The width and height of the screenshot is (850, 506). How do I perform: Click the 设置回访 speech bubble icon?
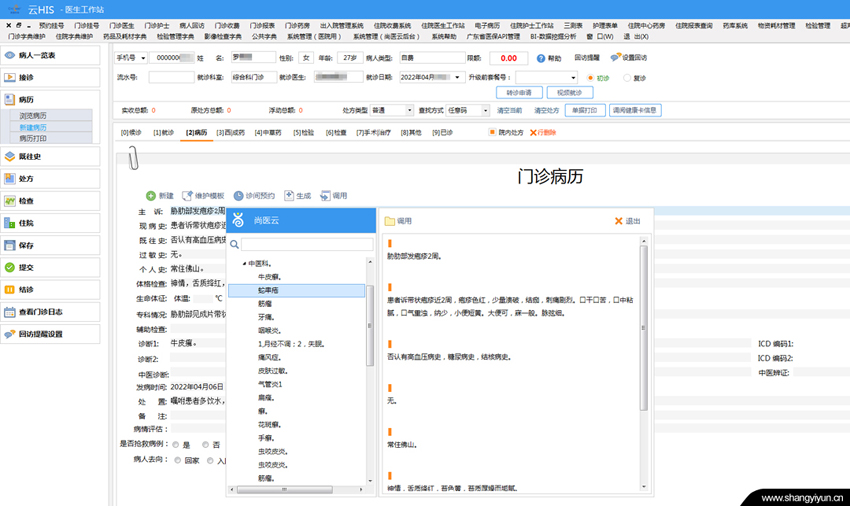tap(615, 57)
